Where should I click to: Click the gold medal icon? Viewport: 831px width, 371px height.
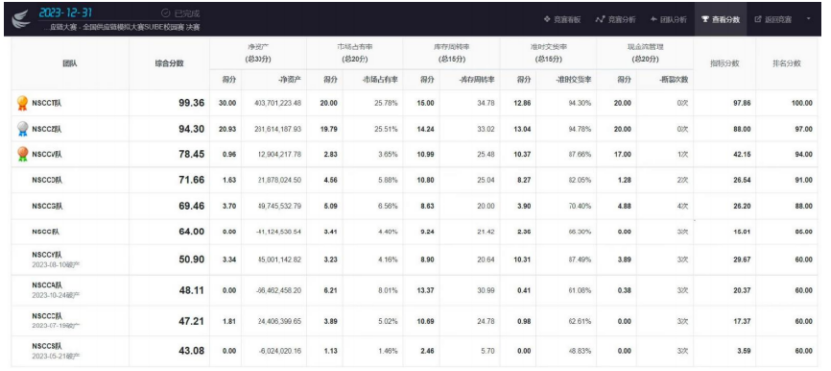22,103
